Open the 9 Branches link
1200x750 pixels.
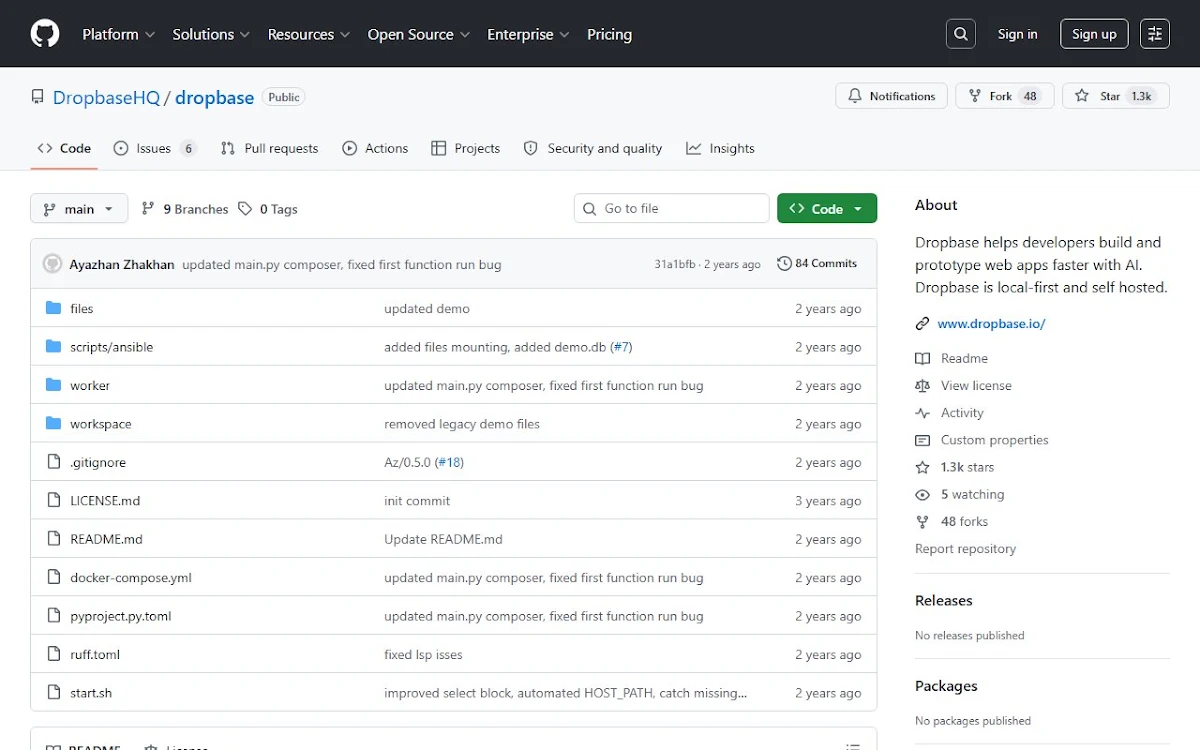click(185, 209)
